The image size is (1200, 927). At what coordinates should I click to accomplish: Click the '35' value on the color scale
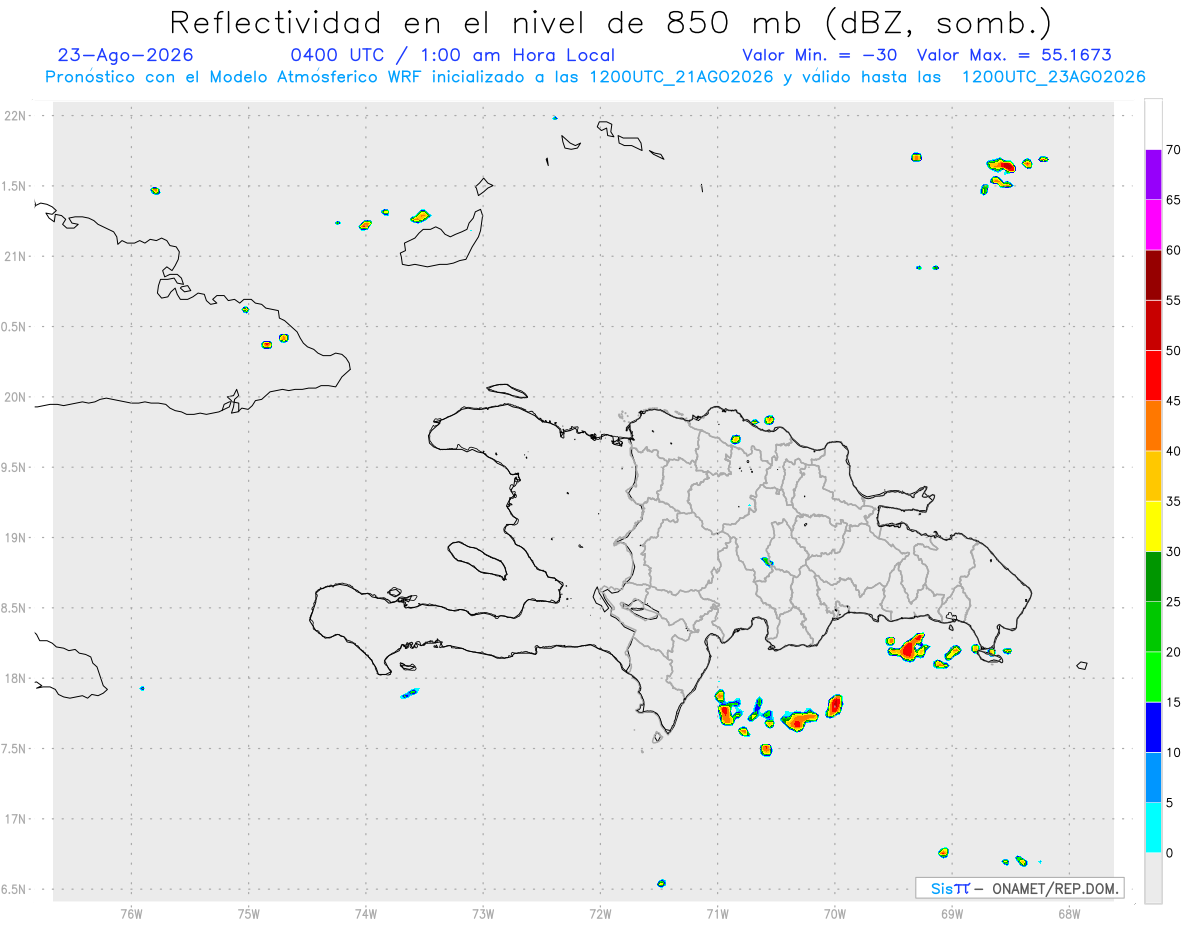pyautogui.click(x=1174, y=501)
